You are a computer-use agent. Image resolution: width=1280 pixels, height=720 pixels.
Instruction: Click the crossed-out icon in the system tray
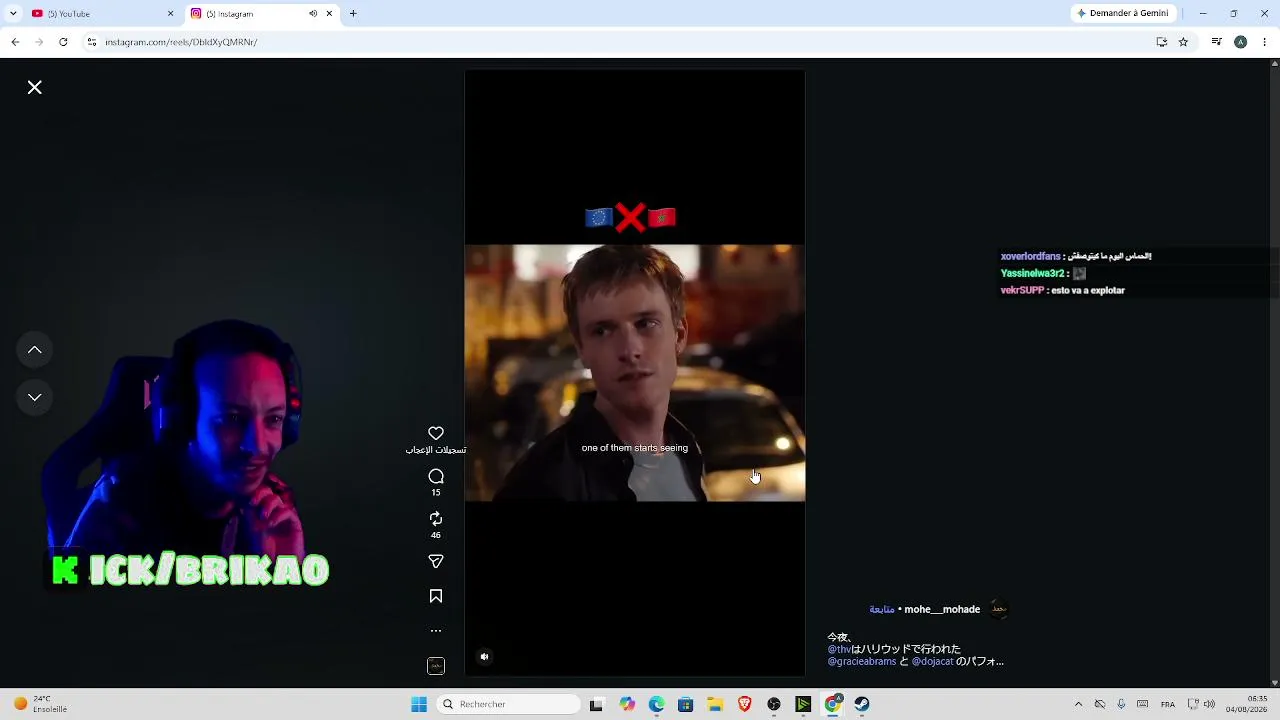point(1100,704)
